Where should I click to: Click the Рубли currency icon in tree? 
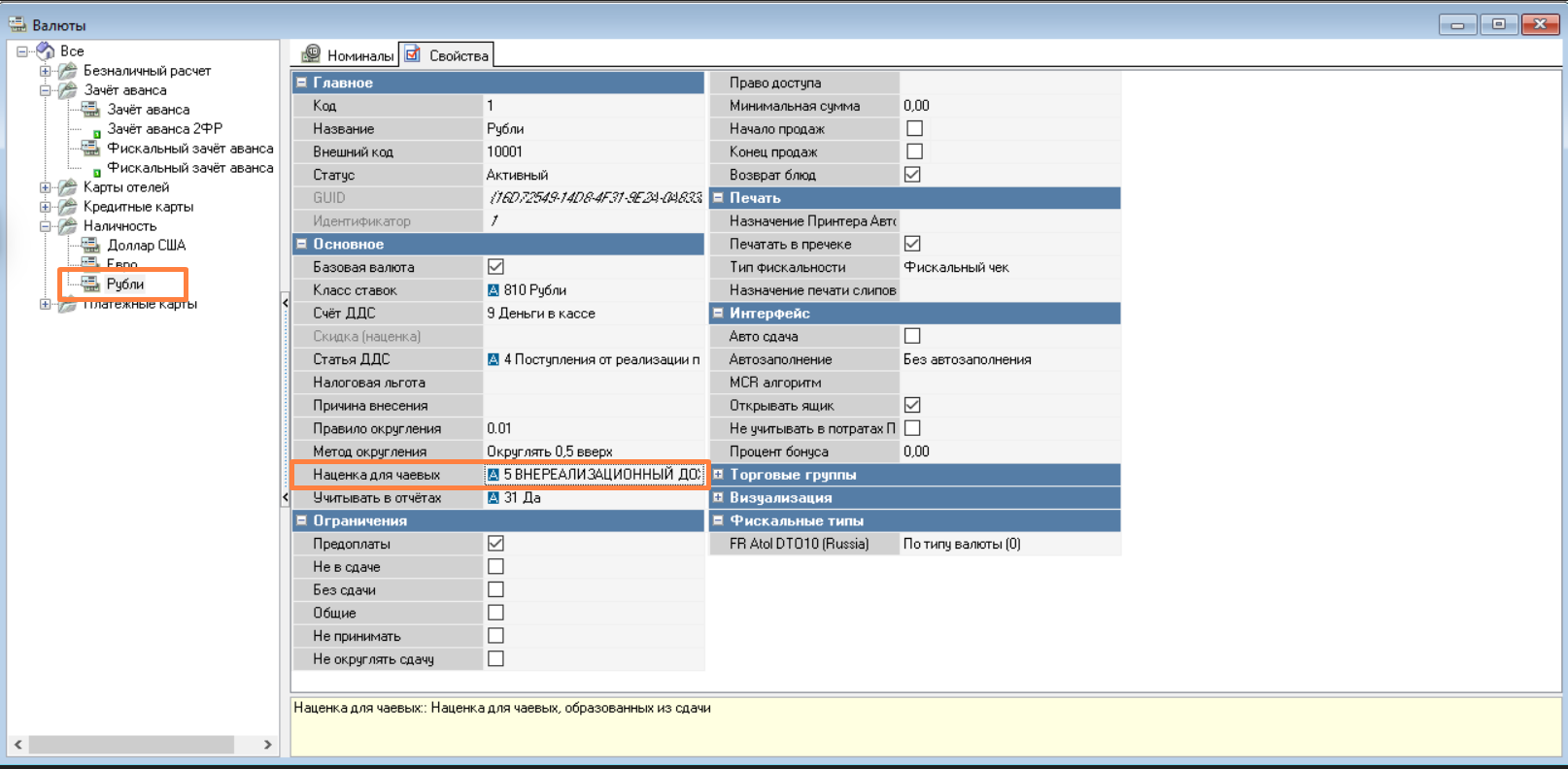coord(90,284)
